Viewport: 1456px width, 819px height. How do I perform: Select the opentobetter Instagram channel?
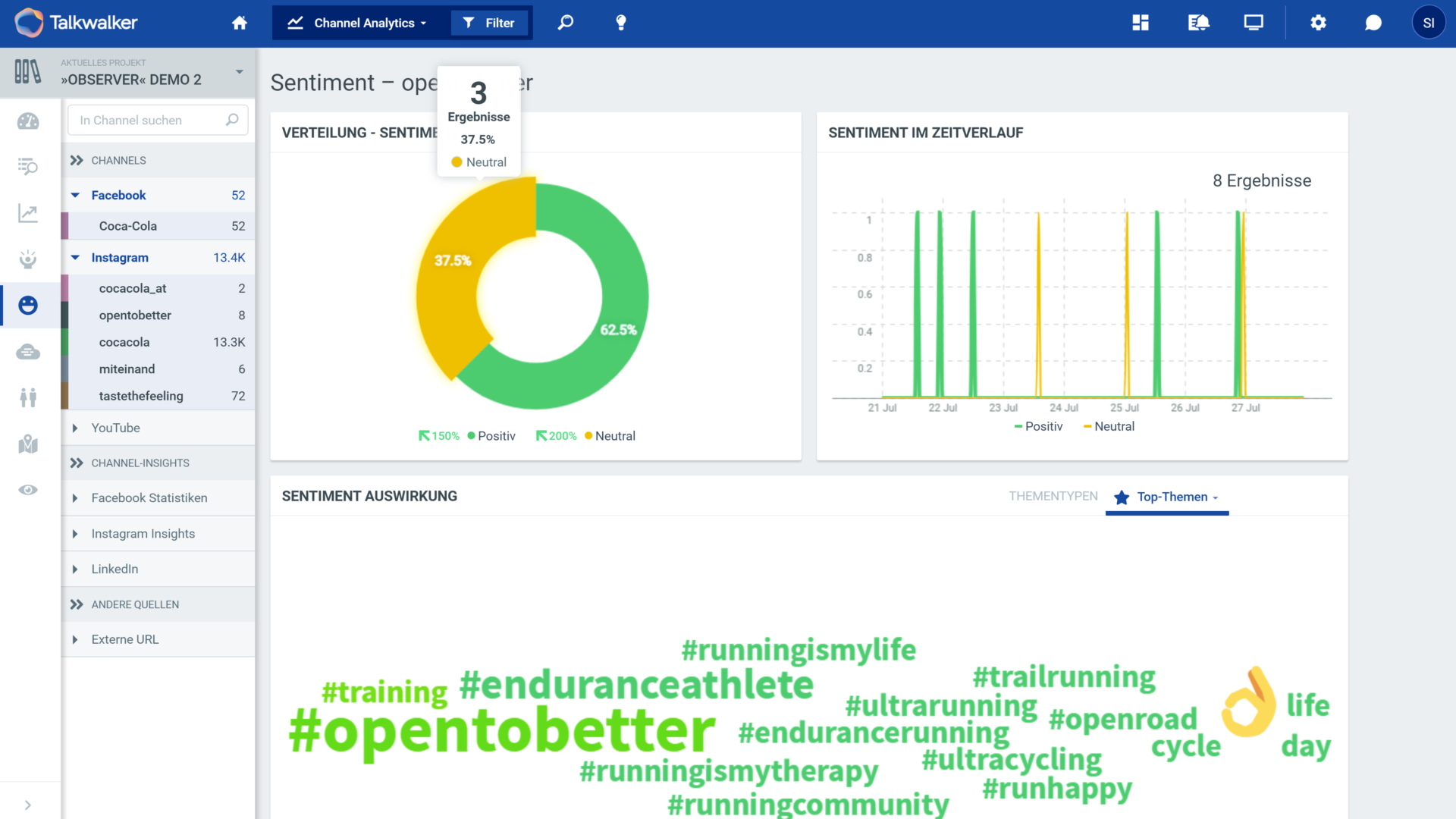135,315
